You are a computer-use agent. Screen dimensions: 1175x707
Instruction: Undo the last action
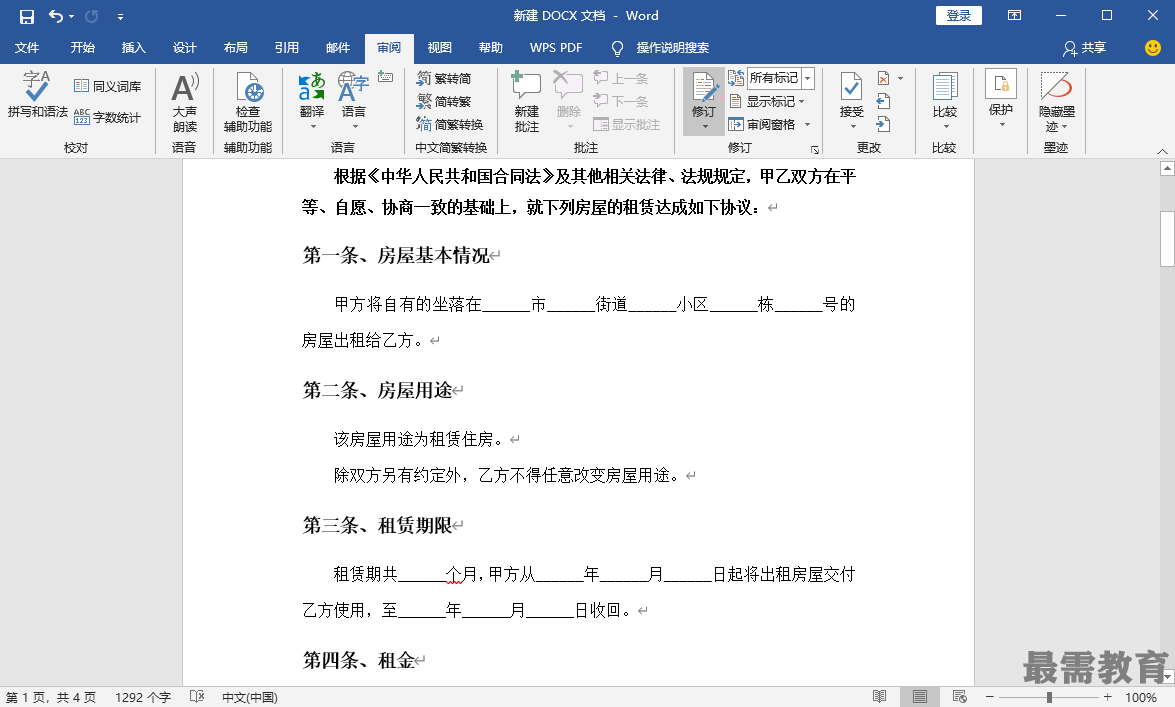55,16
